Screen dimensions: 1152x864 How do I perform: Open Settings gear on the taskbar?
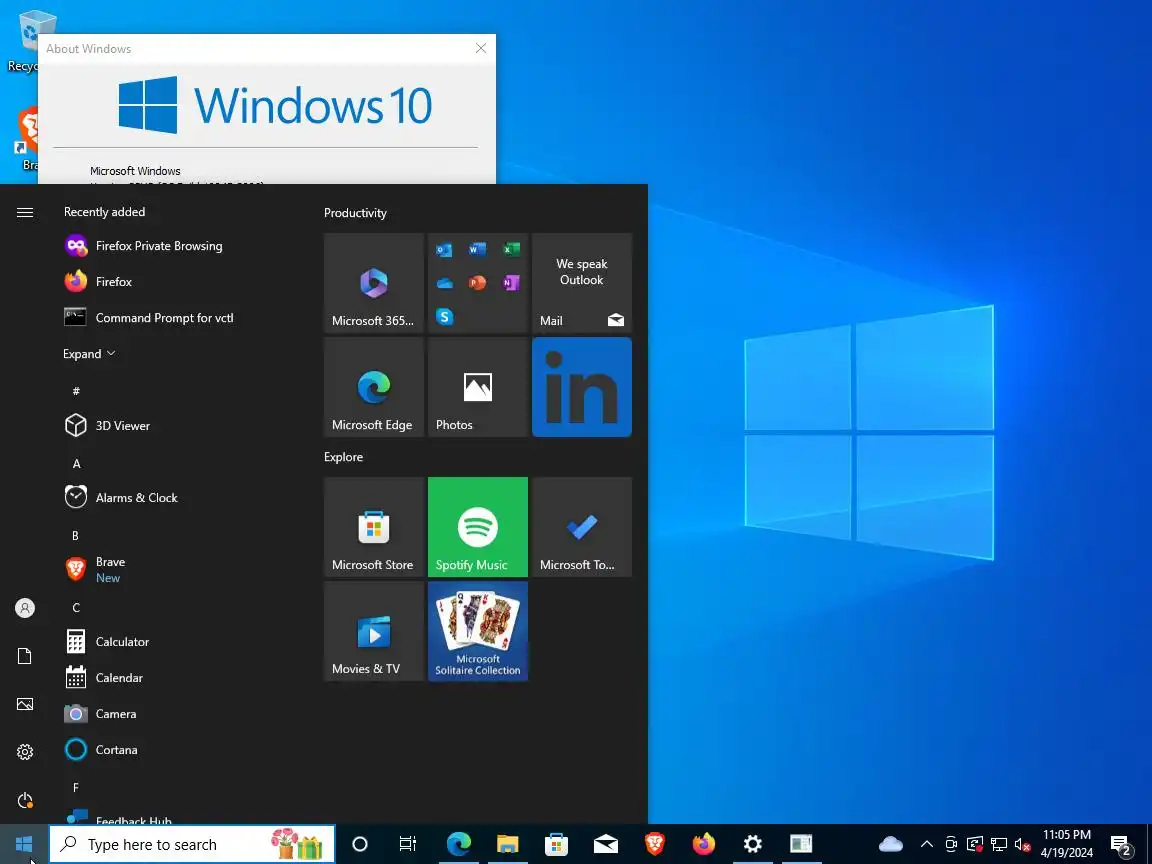(752, 844)
